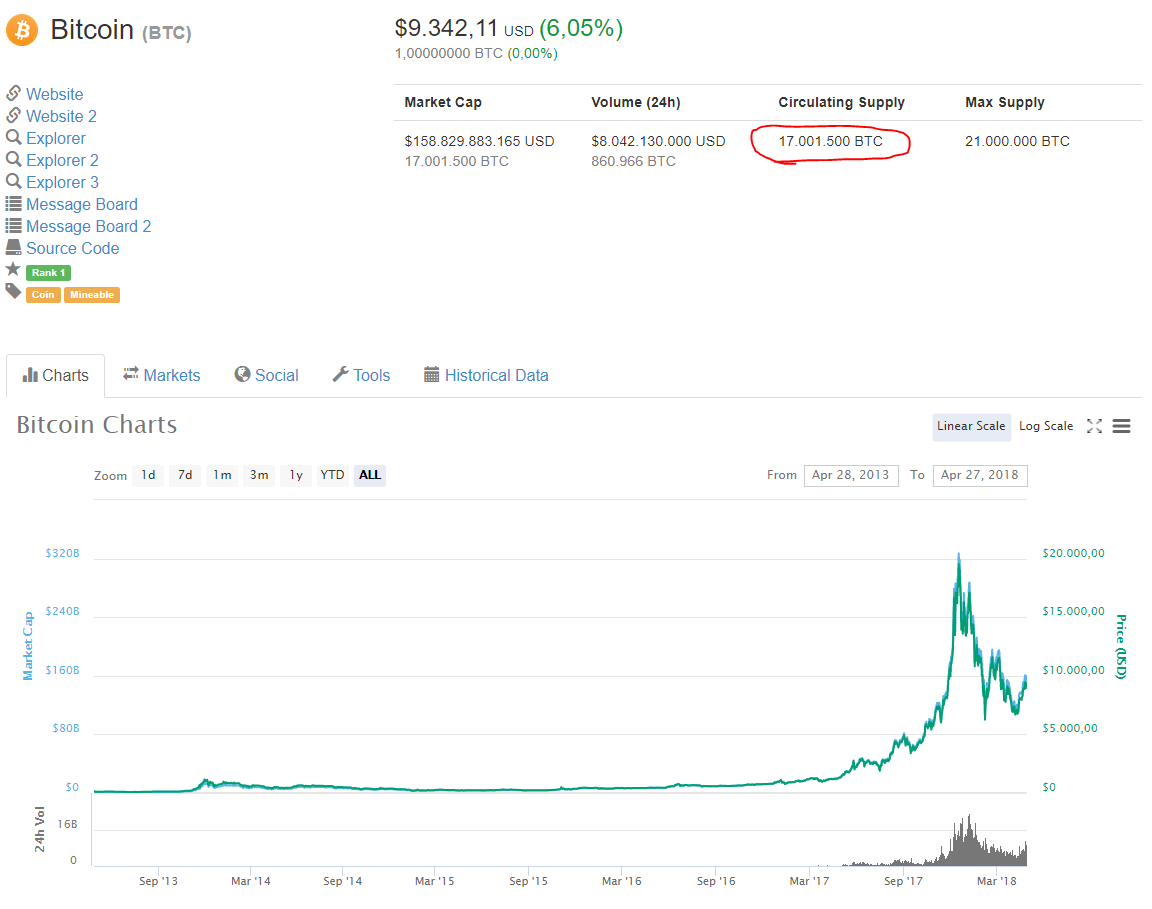This screenshot has height=909, width=1152.
Task: Click the From date field Apr 28, 2013
Action: [x=851, y=475]
